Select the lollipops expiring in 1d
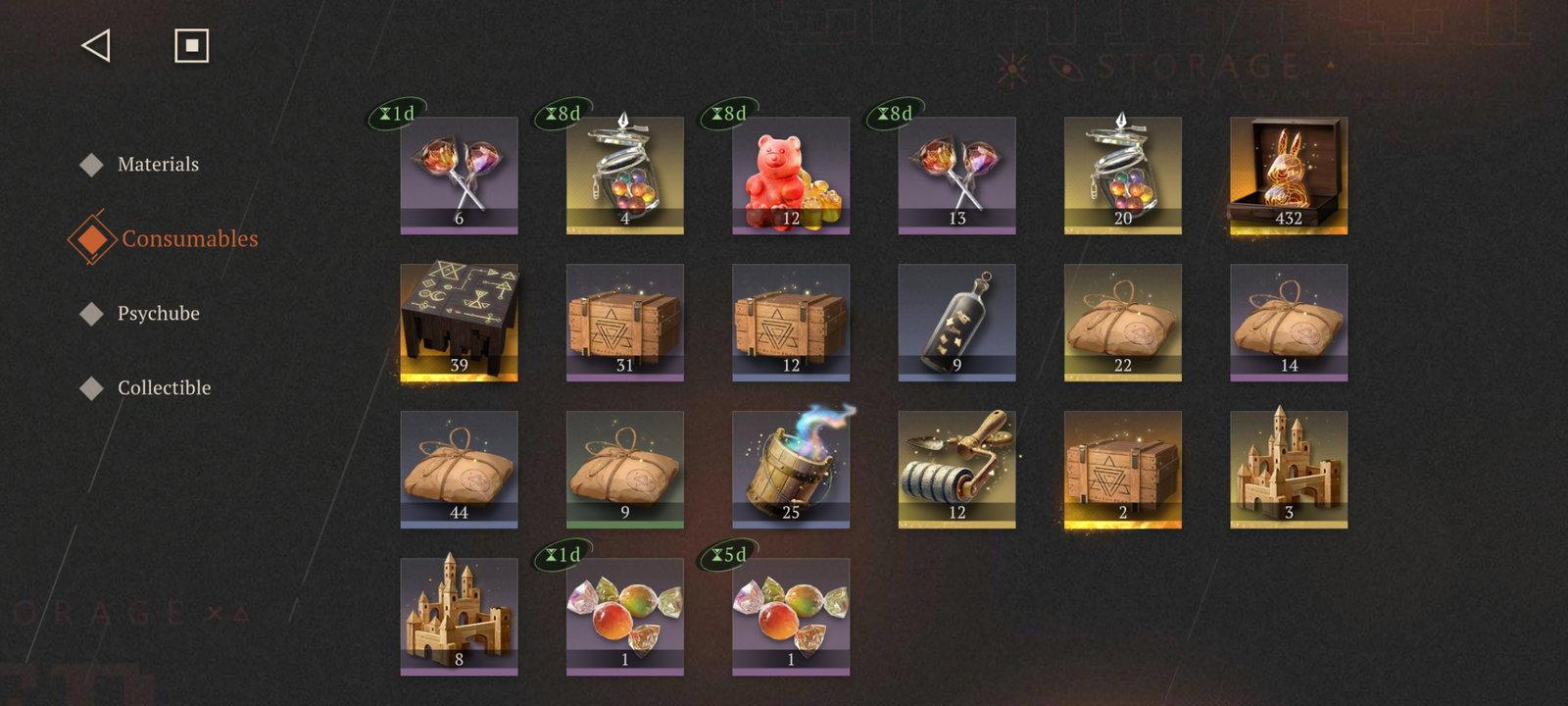 (459, 176)
